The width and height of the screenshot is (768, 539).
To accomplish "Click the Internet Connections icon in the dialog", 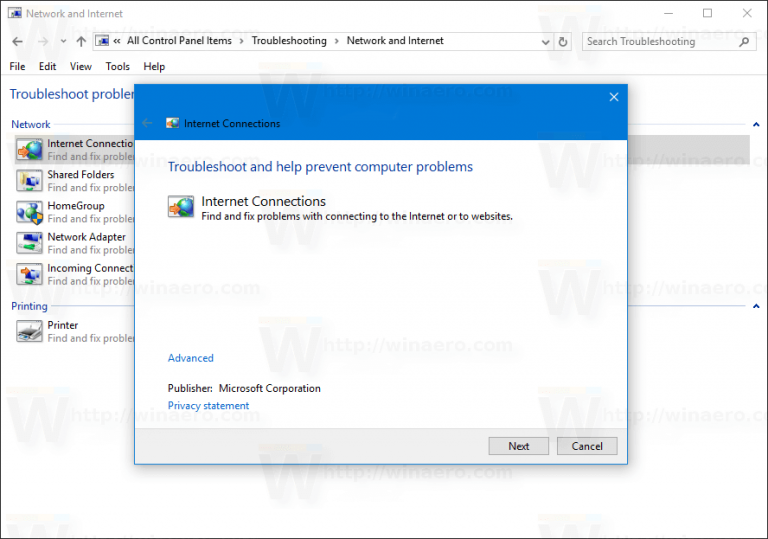I will coord(181,207).
